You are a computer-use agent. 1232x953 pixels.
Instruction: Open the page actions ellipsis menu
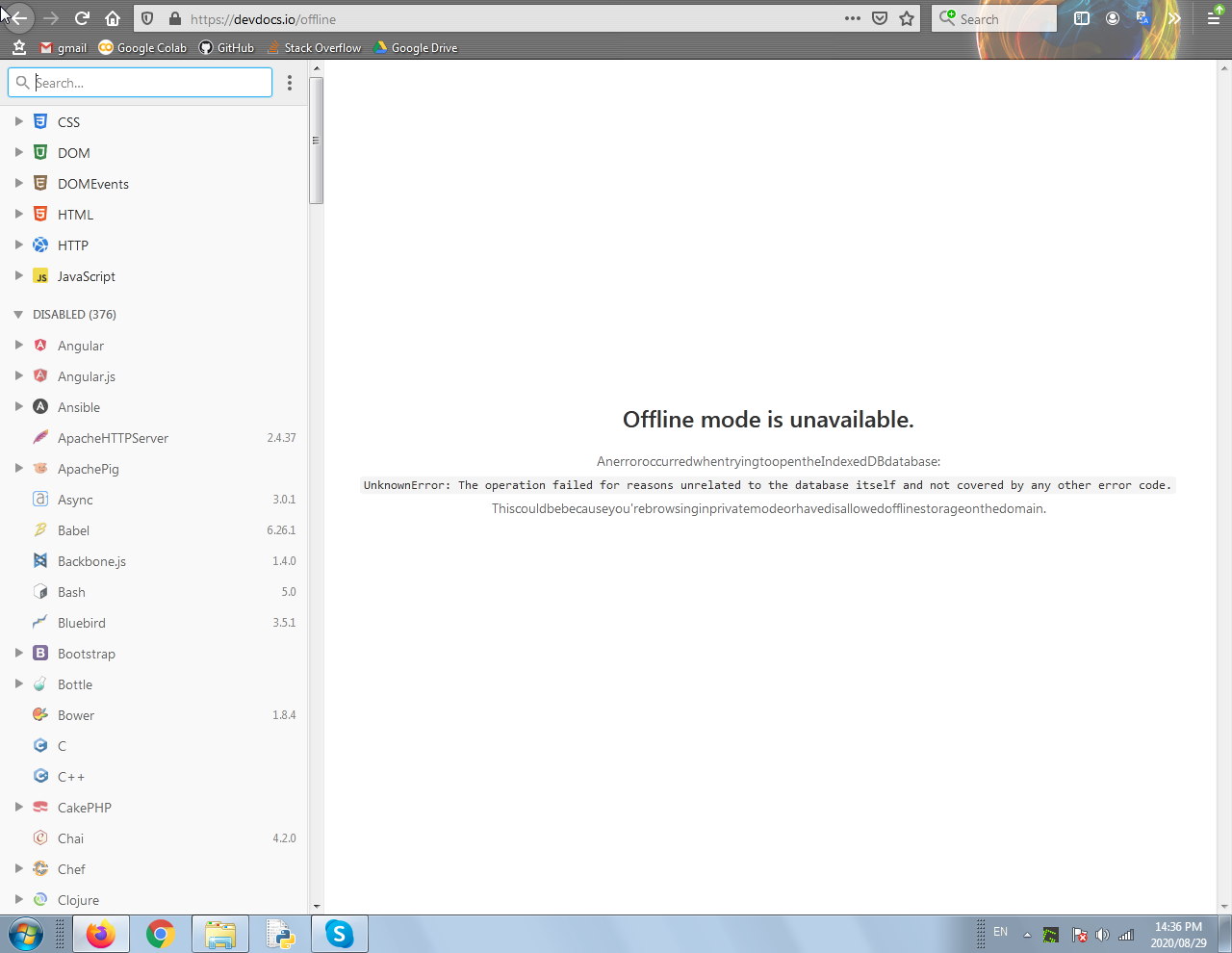click(852, 18)
